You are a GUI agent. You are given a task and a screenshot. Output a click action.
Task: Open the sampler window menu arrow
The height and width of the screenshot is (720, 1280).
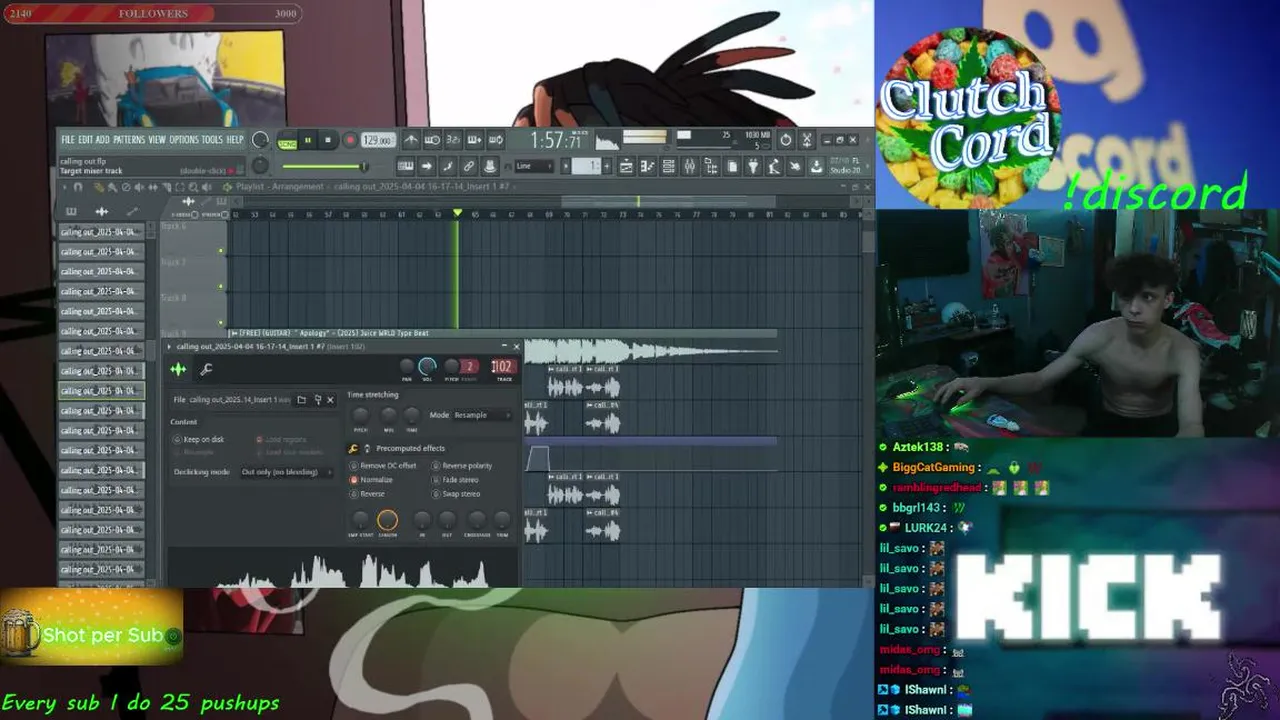tap(169, 347)
